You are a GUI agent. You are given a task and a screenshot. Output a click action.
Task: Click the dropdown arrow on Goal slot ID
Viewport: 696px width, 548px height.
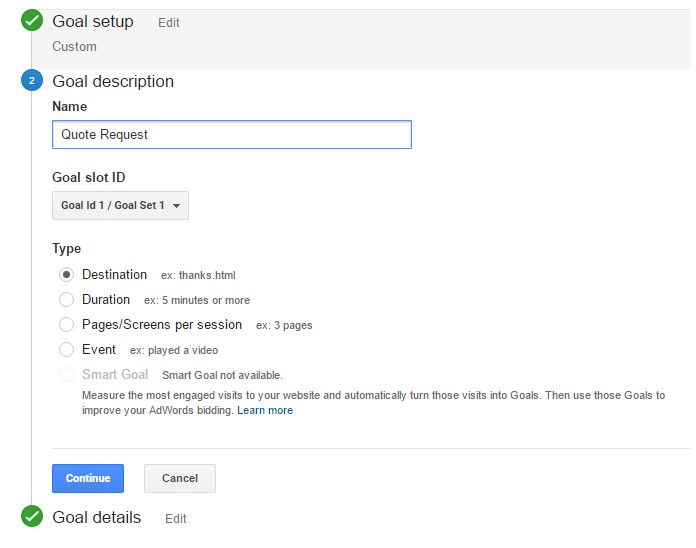tap(176, 205)
